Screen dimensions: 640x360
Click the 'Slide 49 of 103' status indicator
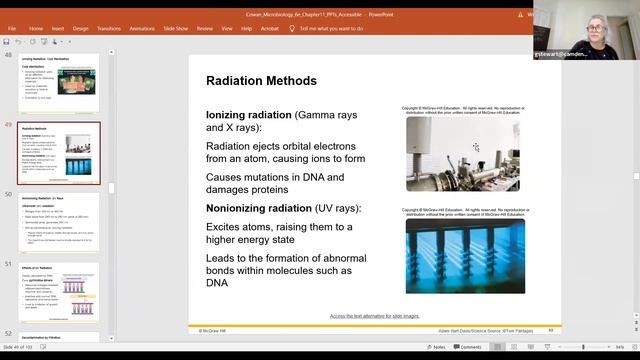(x=18, y=347)
